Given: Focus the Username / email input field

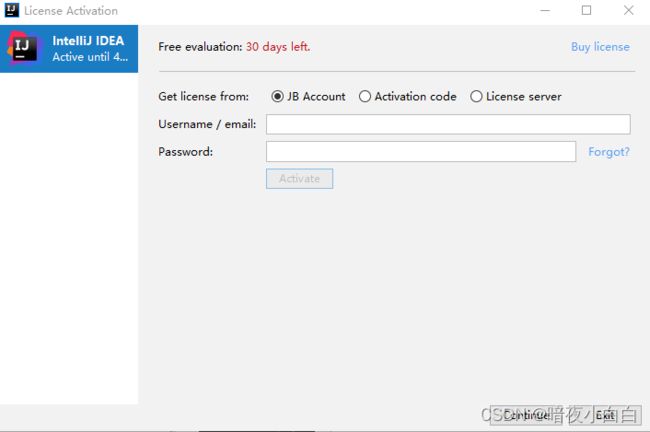Looking at the screenshot, I should [x=448, y=124].
